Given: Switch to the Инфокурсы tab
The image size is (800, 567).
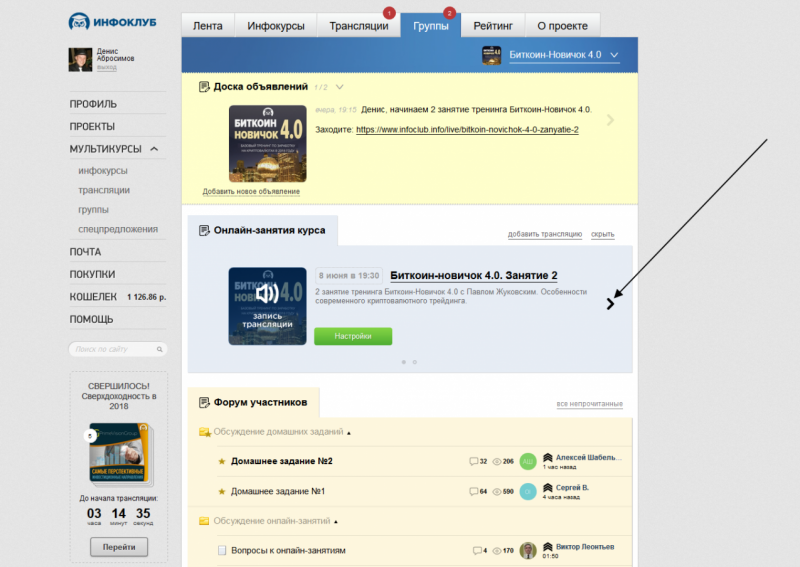Looking at the screenshot, I should [x=276, y=26].
